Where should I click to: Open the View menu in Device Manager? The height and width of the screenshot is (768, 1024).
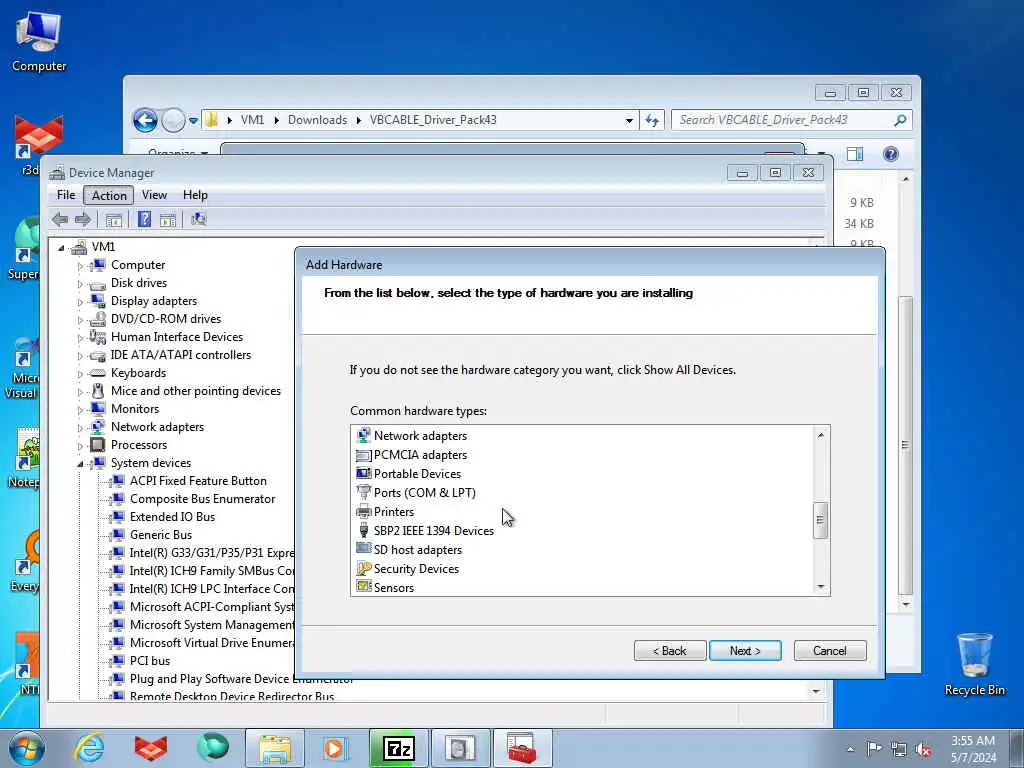[154, 195]
